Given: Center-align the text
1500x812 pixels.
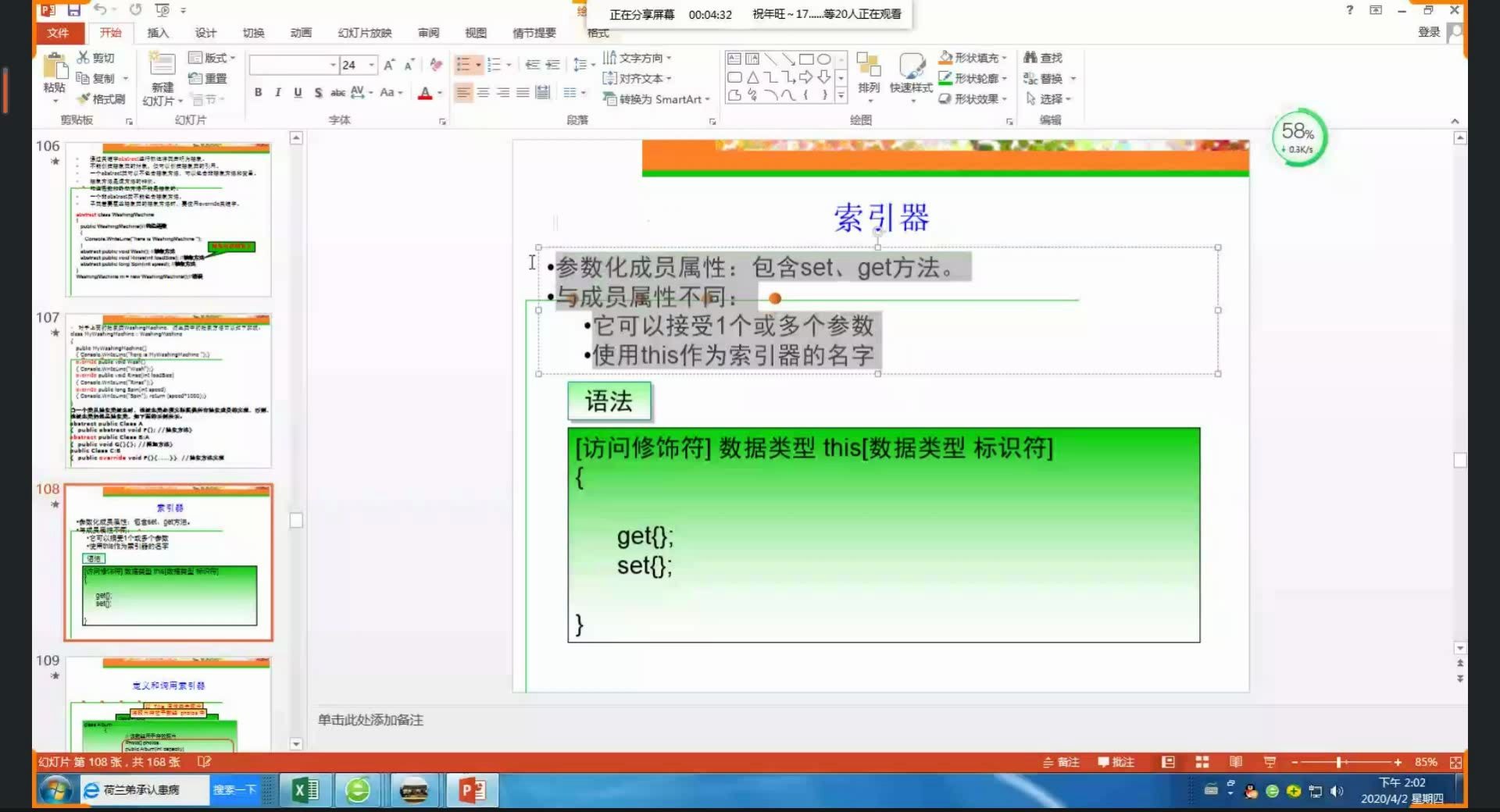Looking at the screenshot, I should click(x=484, y=92).
